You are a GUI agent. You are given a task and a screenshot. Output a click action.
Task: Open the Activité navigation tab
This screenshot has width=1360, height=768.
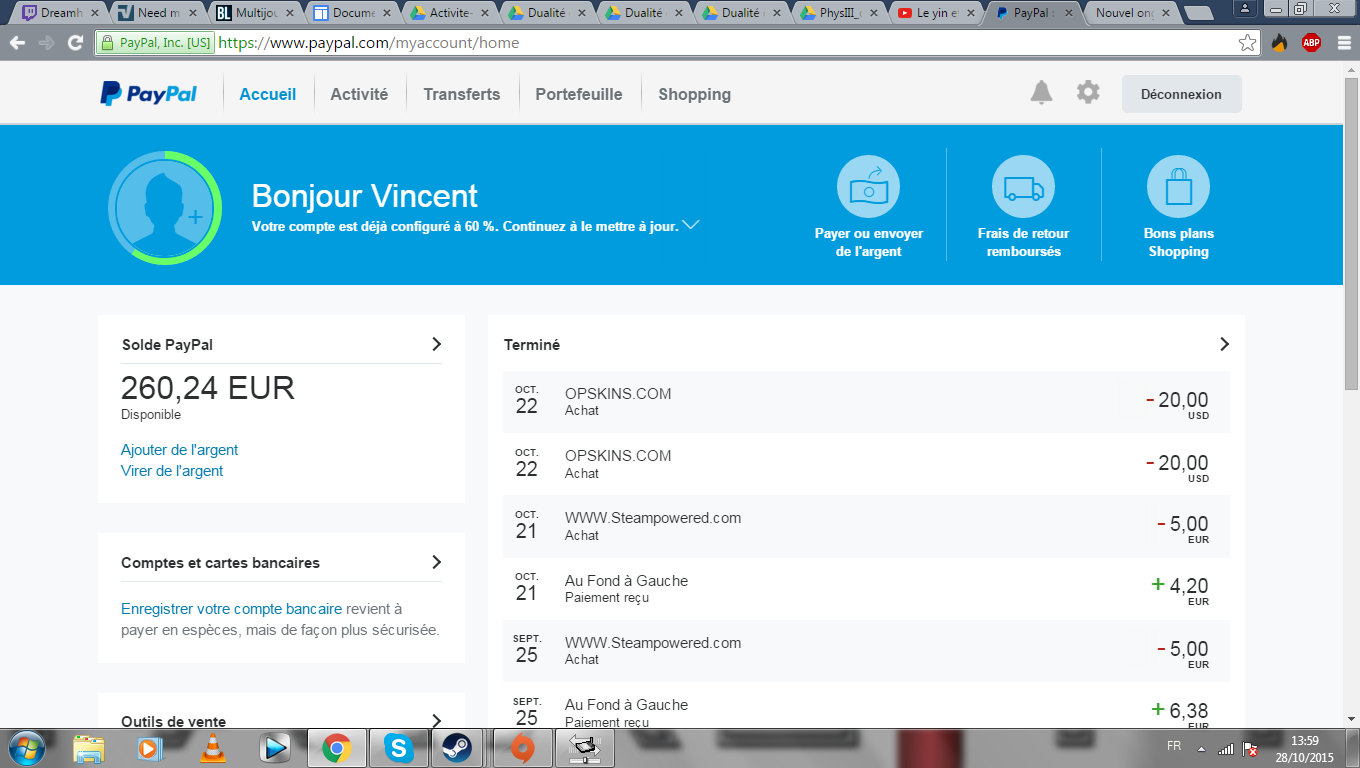(359, 94)
